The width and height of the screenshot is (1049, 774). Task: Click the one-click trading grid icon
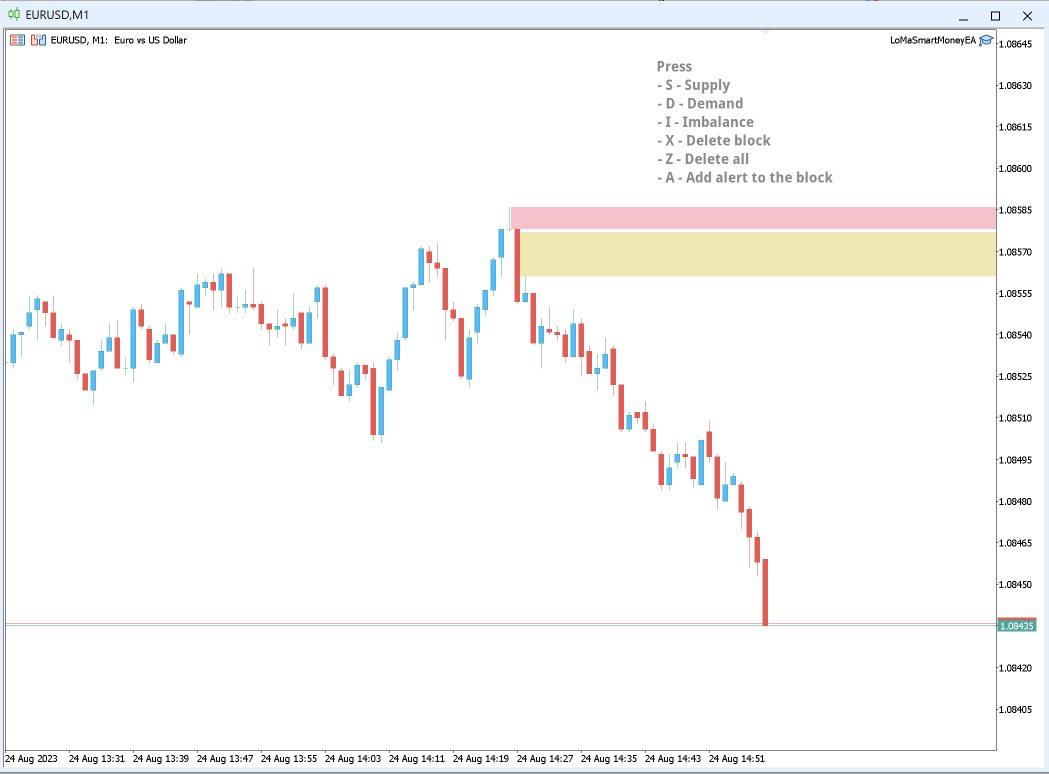pyautogui.click(x=17, y=40)
